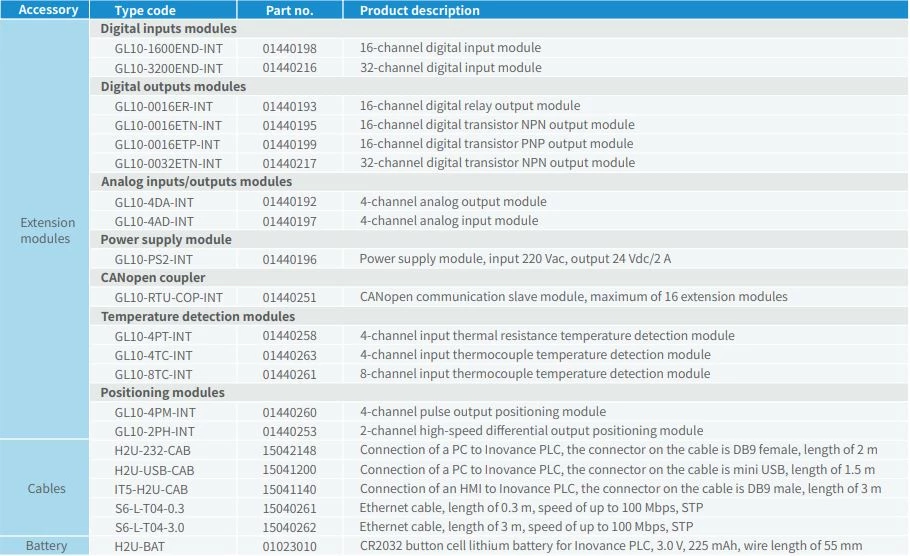Select the Extension modules category cell
This screenshot has height=556, width=910.
[x=48, y=230]
